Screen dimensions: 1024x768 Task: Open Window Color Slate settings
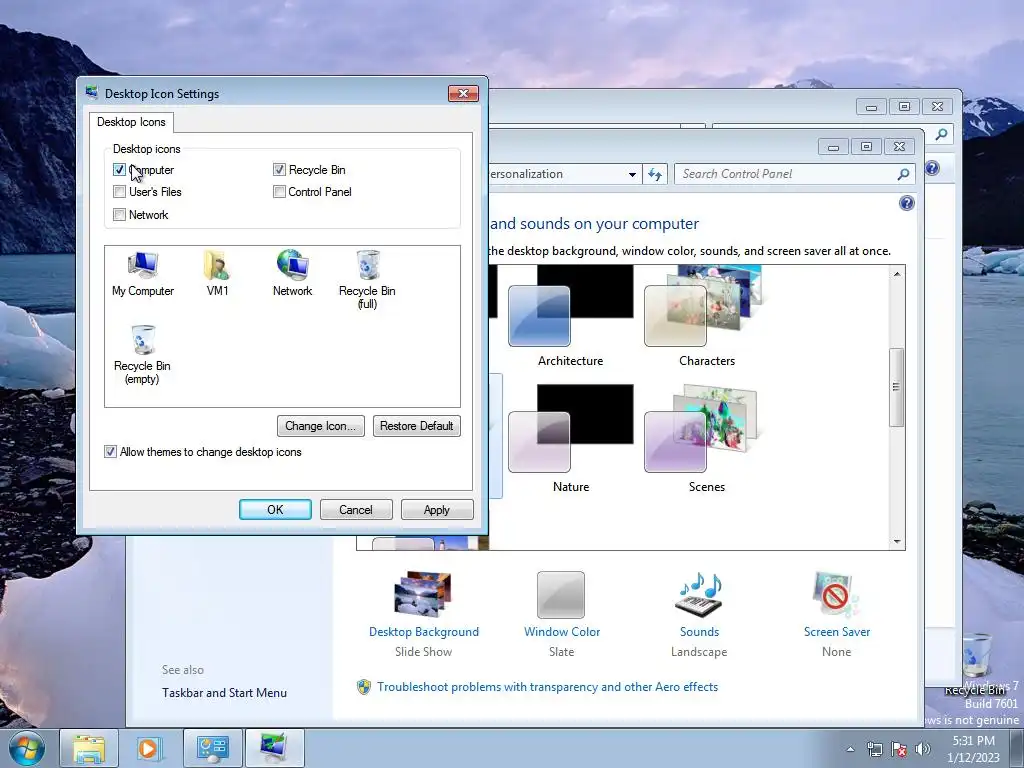point(561,594)
